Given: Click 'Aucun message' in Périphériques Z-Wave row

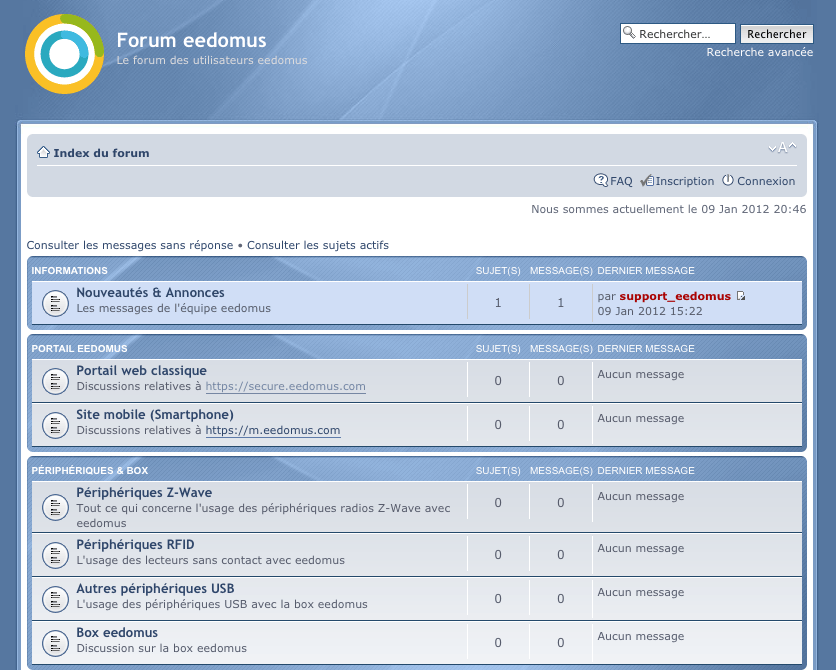Looking at the screenshot, I should tap(640, 496).
